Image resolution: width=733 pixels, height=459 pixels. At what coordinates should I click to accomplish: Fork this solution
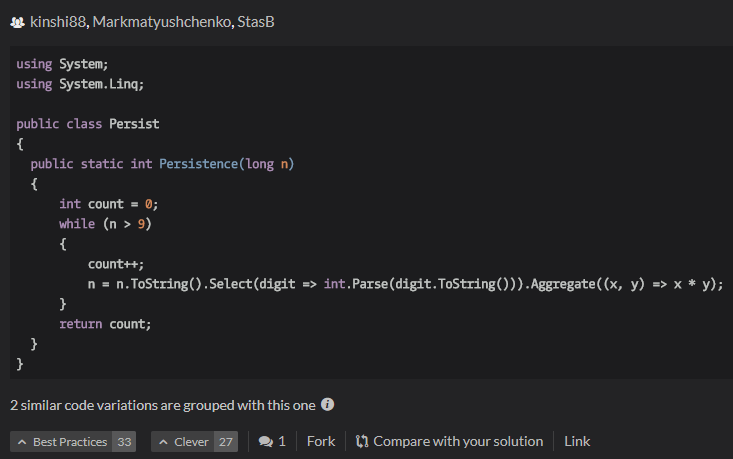point(321,441)
